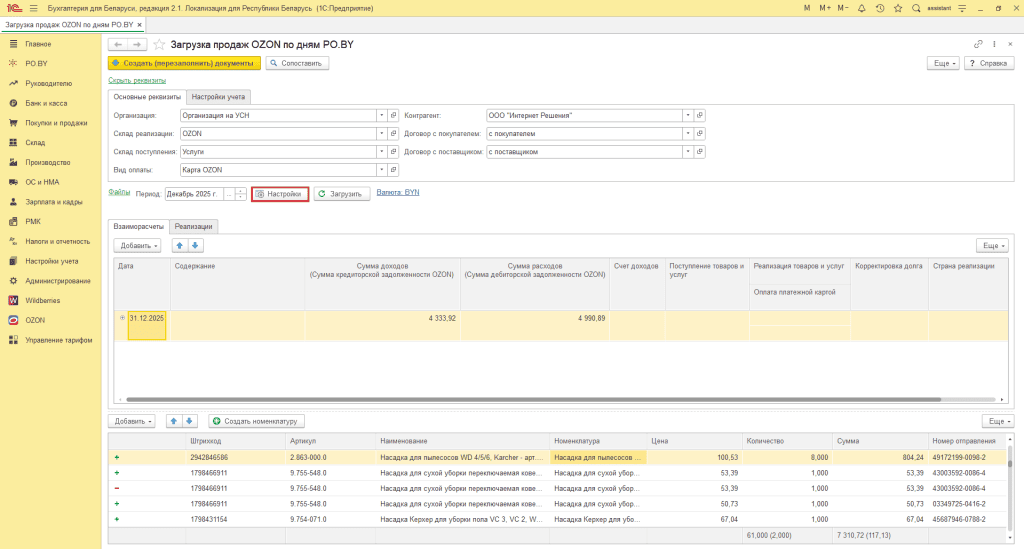Screen dimensions: 1024x549
Task: Open the Производство sidebar section
Action: pyautogui.click(x=47, y=162)
